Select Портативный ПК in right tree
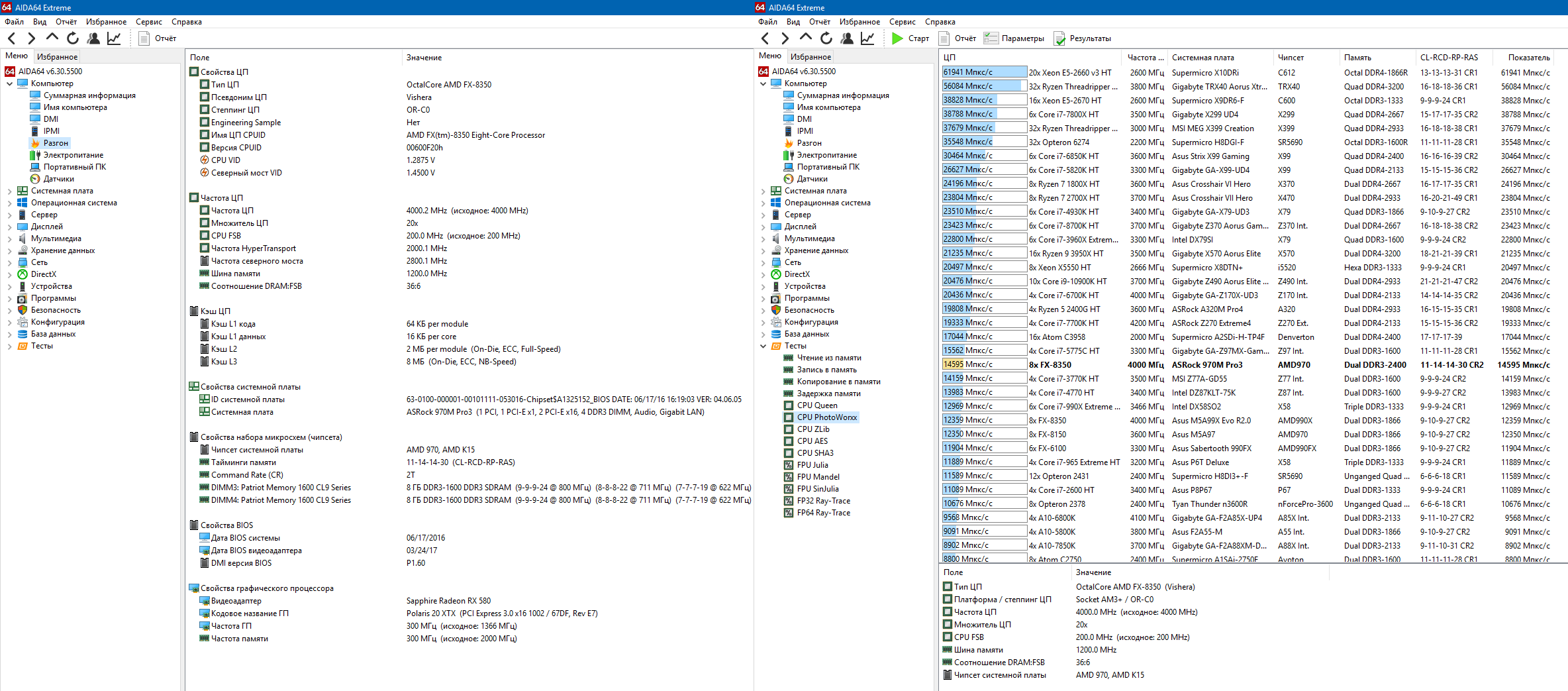Viewport: 1568px width, 691px height. coord(822,167)
